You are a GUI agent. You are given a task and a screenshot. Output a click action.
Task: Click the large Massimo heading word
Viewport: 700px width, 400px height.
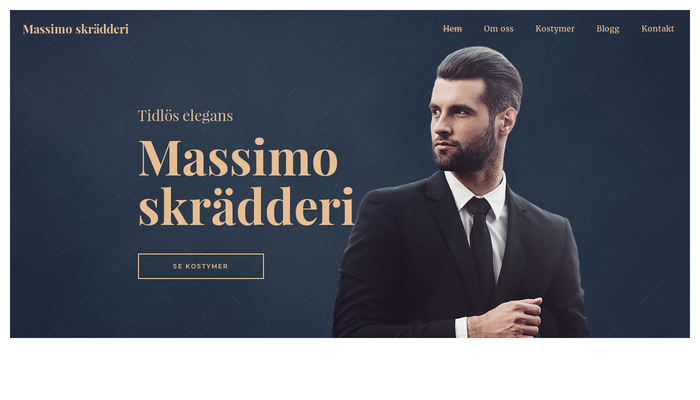pos(238,158)
